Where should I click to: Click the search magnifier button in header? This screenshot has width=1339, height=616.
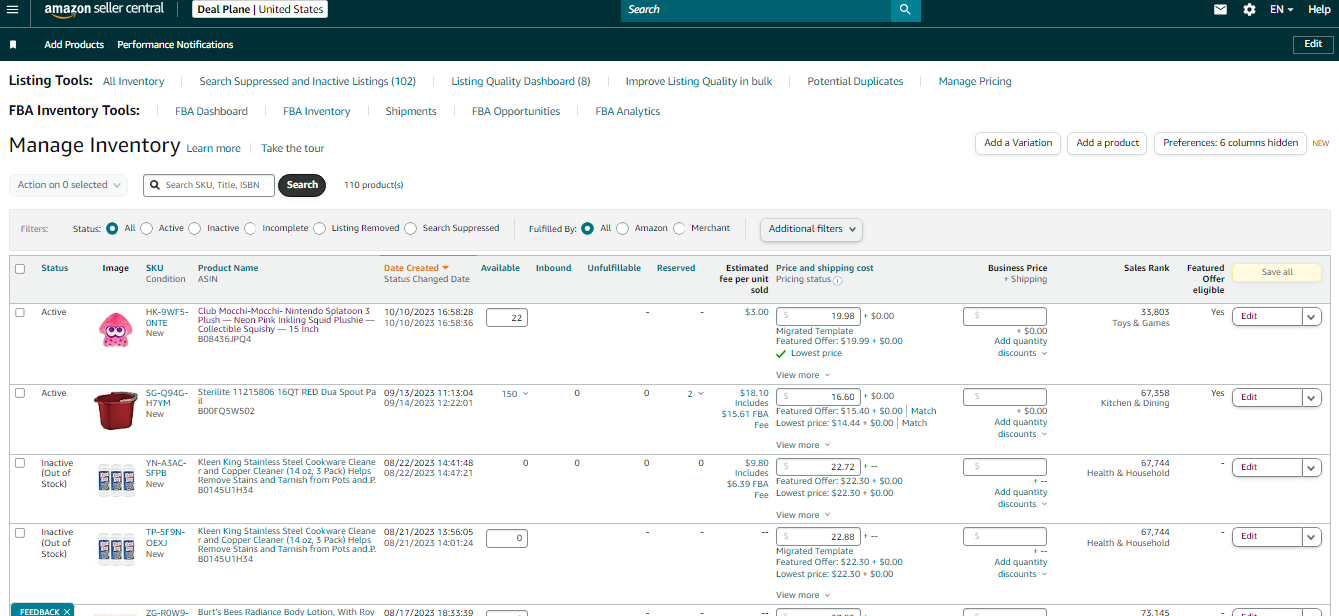(x=905, y=9)
